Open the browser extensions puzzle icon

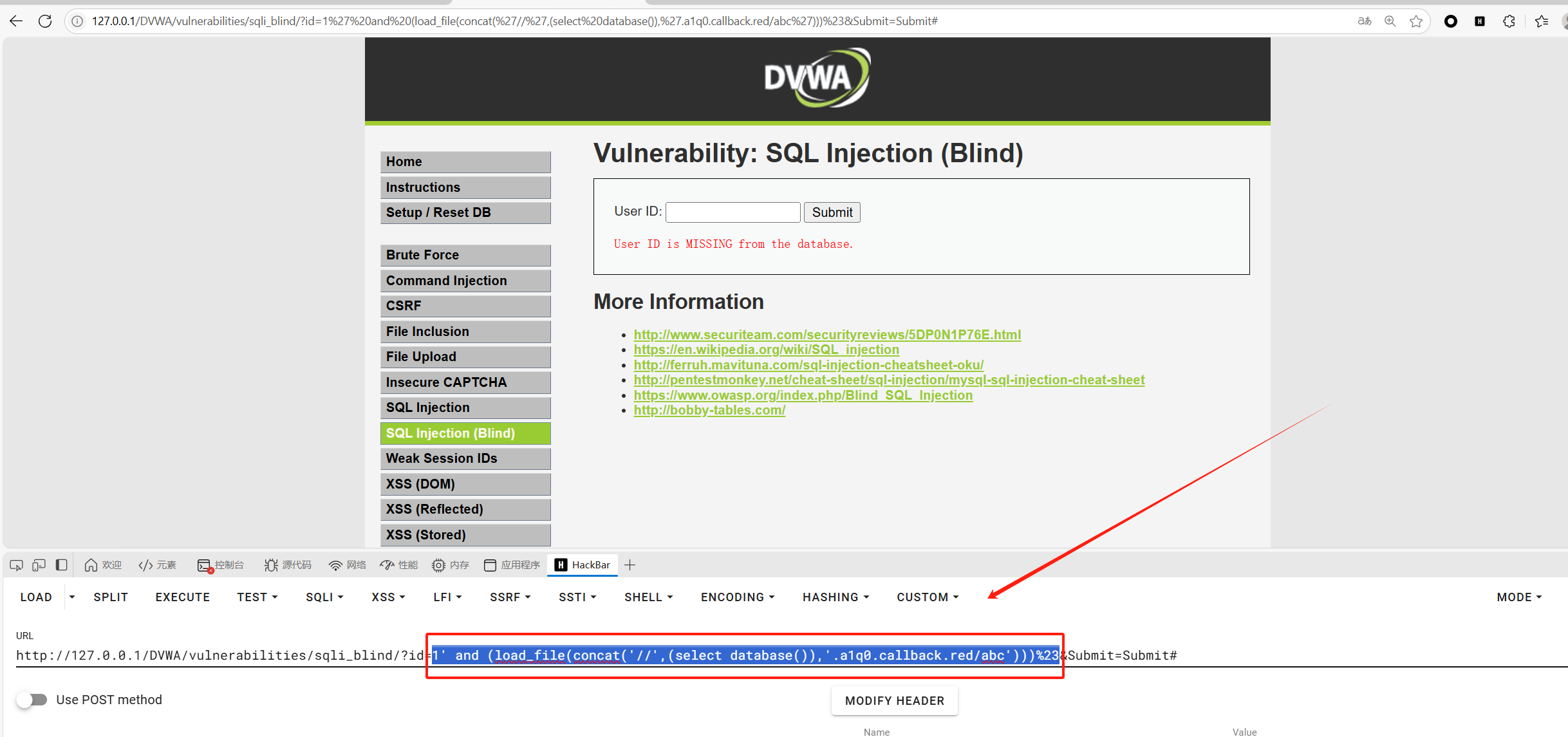[x=1509, y=21]
